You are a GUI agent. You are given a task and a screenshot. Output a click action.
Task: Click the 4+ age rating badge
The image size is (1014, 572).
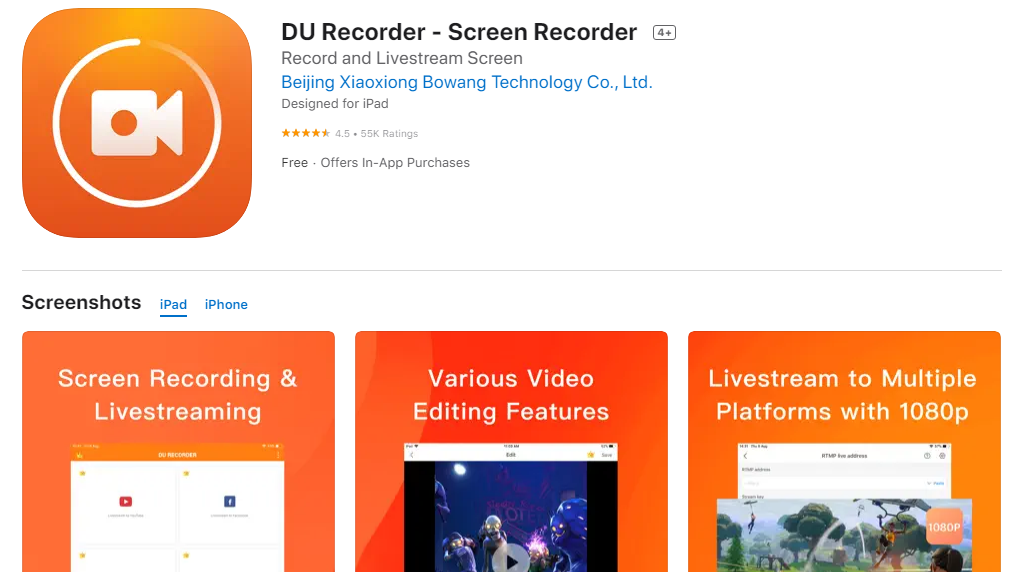[664, 32]
